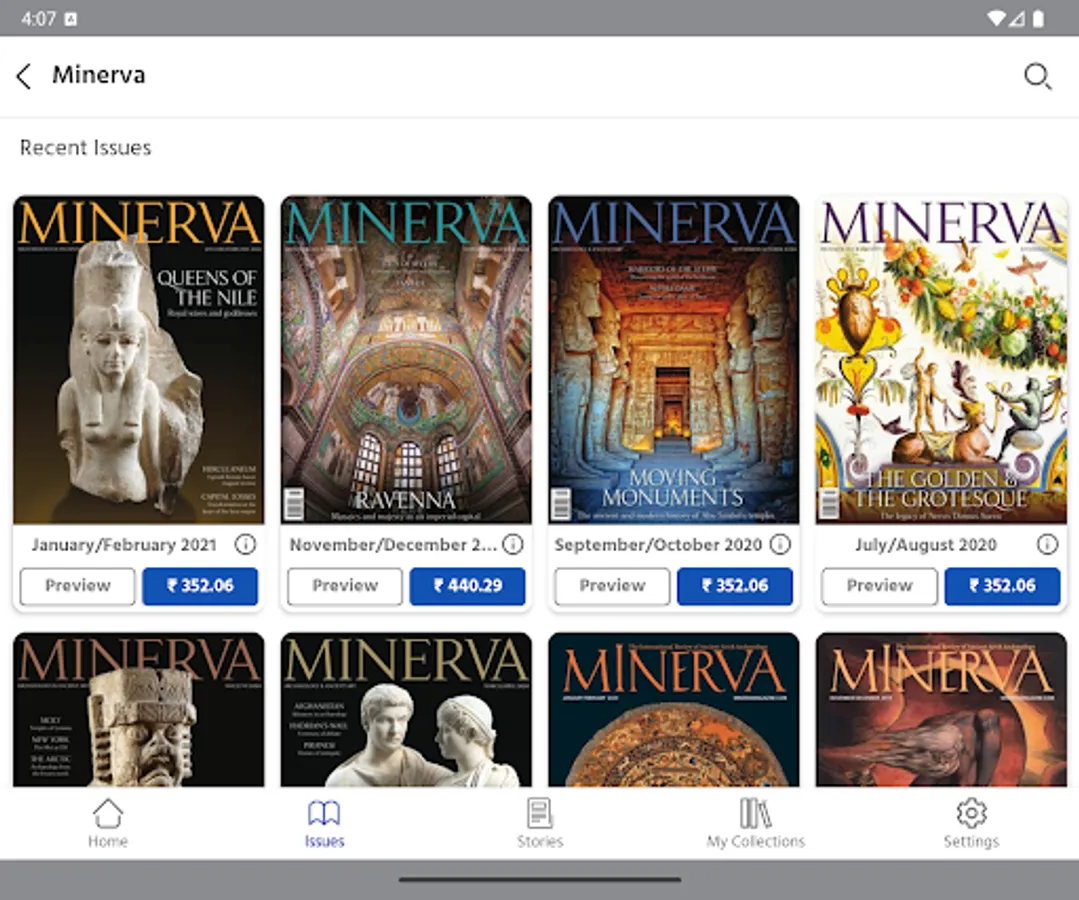
Task: Tap the cellular signal status icon
Action: tap(1017, 19)
